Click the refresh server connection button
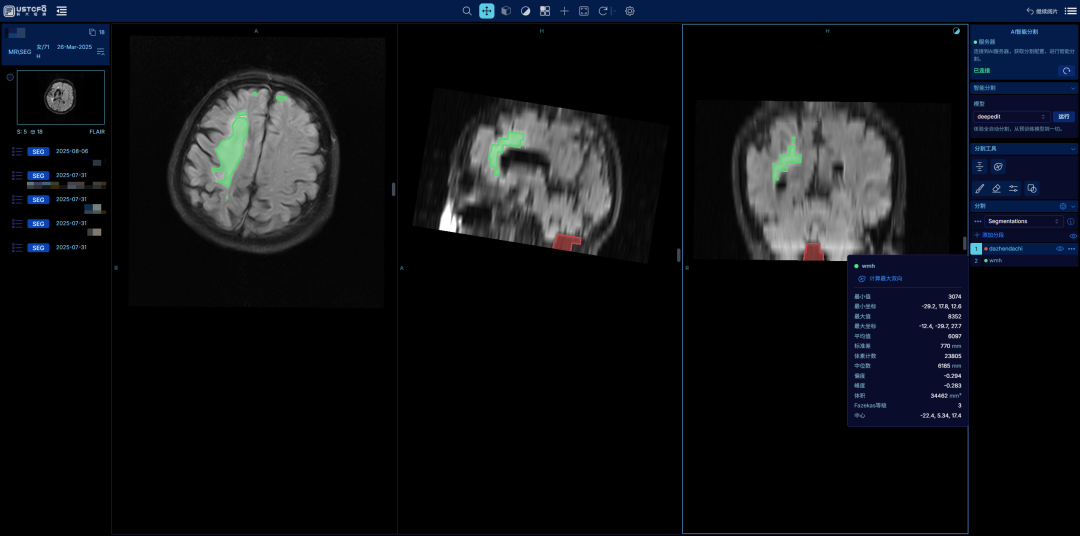This screenshot has height=536, width=1080. [1066, 71]
